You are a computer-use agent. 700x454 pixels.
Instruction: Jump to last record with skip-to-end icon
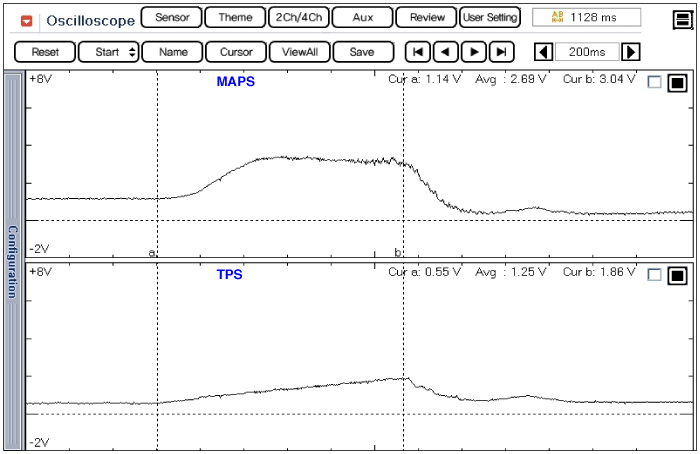pos(502,52)
